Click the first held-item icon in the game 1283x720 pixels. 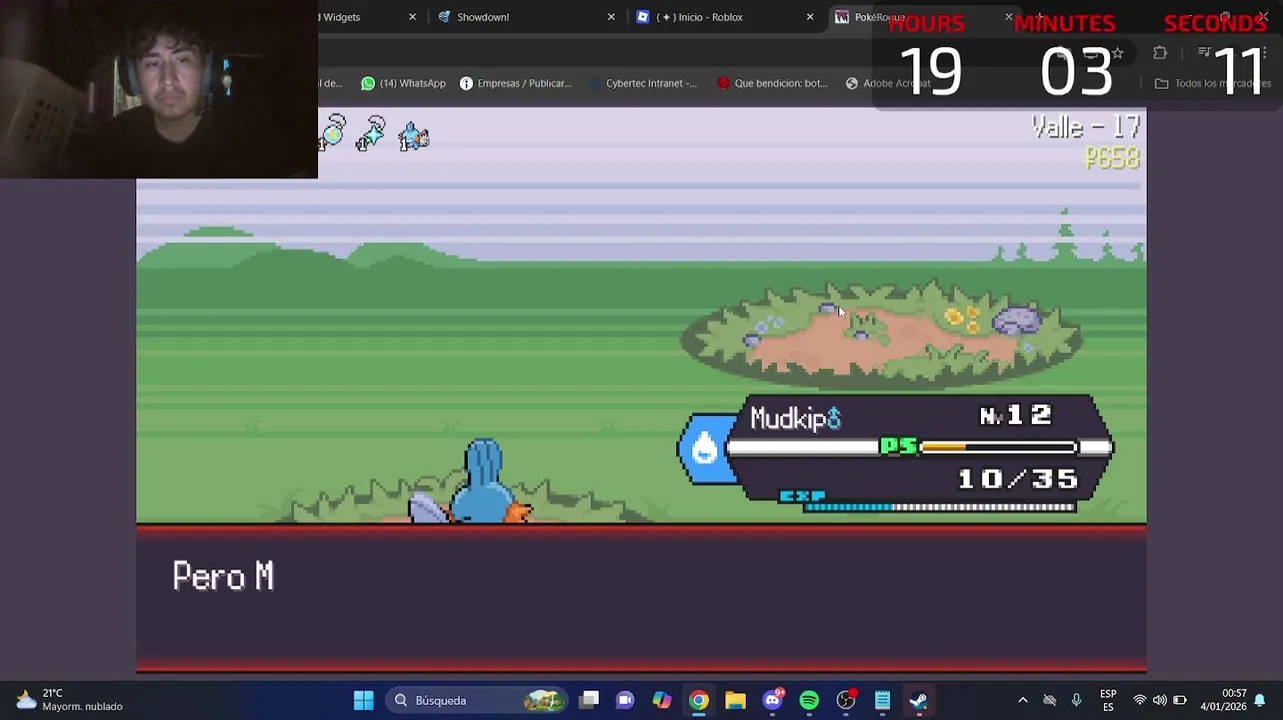click(333, 133)
